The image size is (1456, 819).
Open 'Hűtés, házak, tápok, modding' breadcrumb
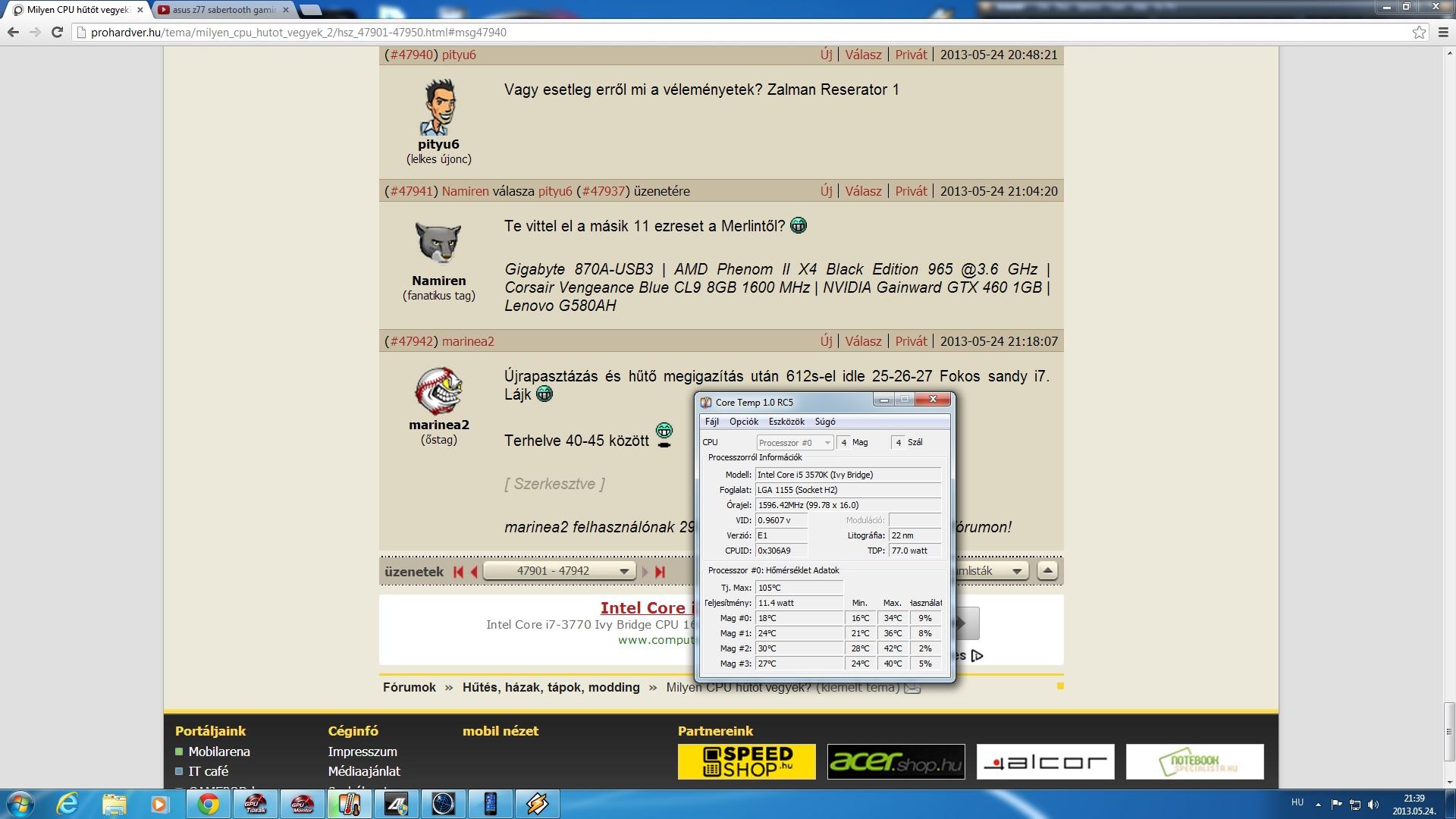(551, 687)
